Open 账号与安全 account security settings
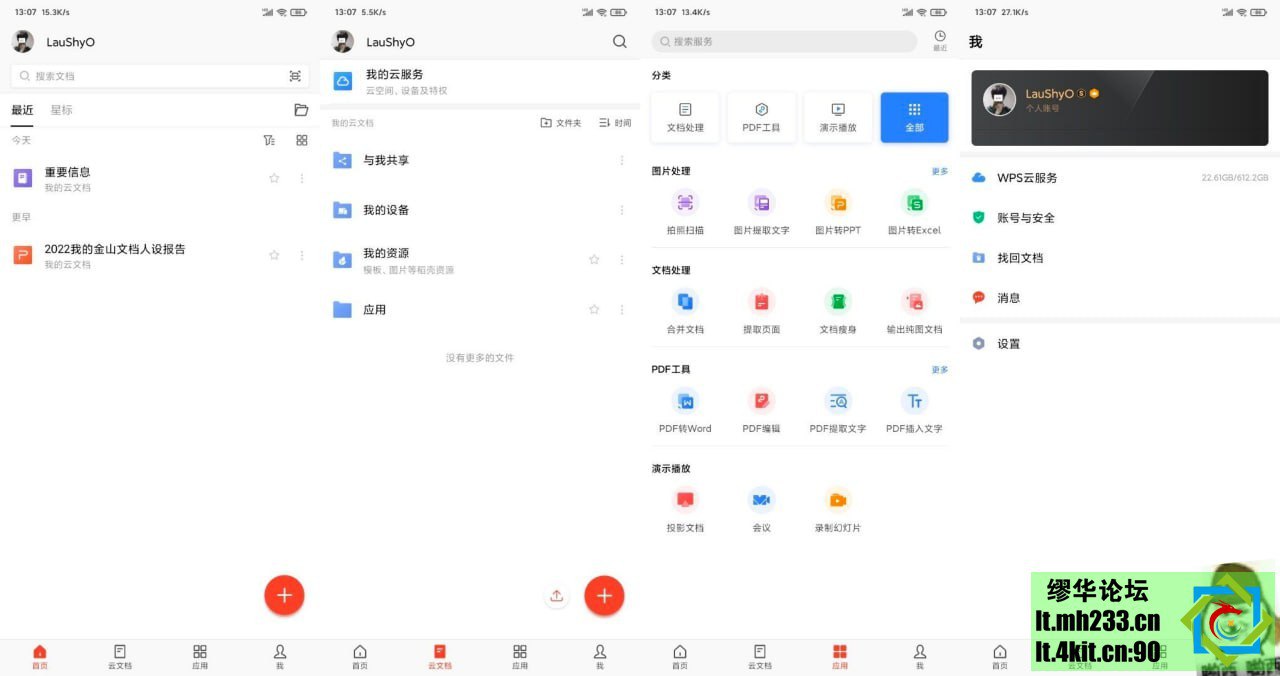This screenshot has height=676, width=1280. pyautogui.click(x=1025, y=218)
